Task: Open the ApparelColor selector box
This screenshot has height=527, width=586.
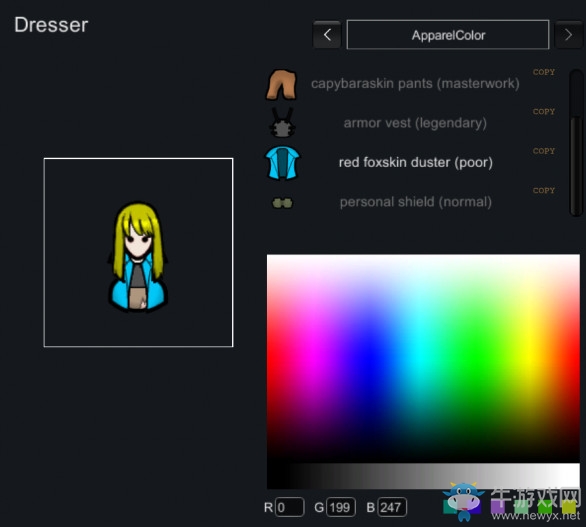Action: pyautogui.click(x=448, y=35)
